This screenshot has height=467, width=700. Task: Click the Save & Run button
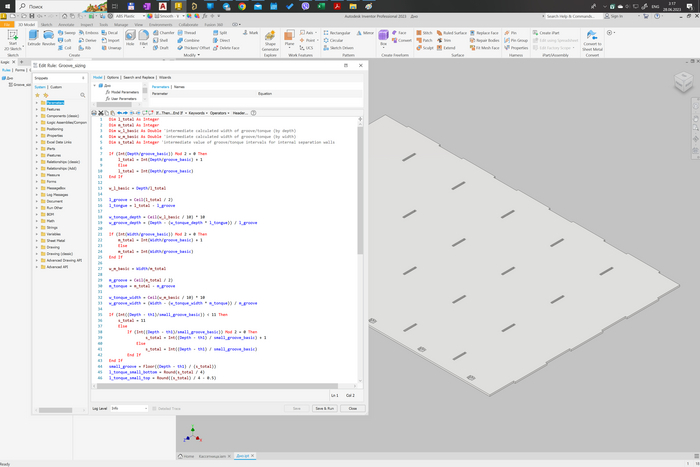[324, 408]
